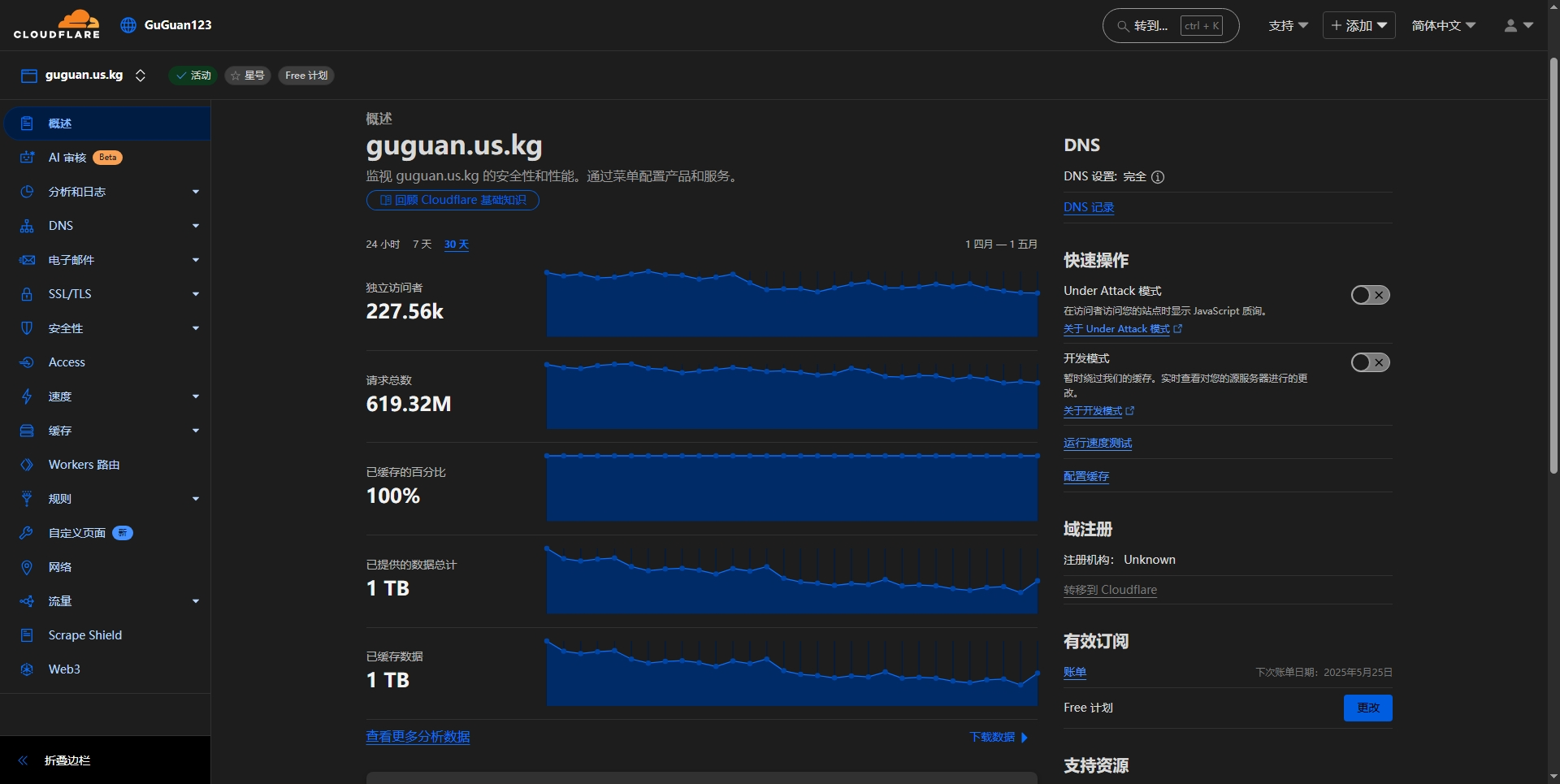
Task: Open the user account dropdown
Action: (1518, 26)
